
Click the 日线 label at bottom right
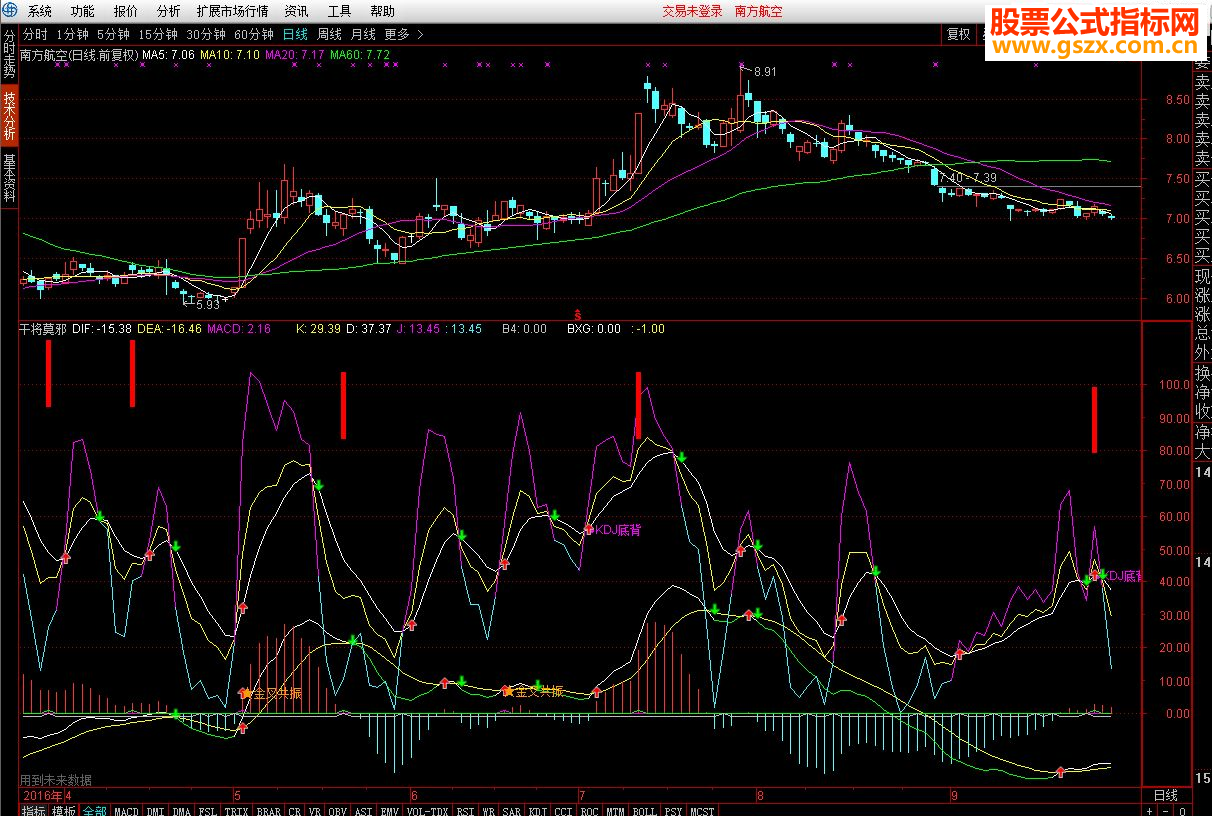(x=1166, y=795)
